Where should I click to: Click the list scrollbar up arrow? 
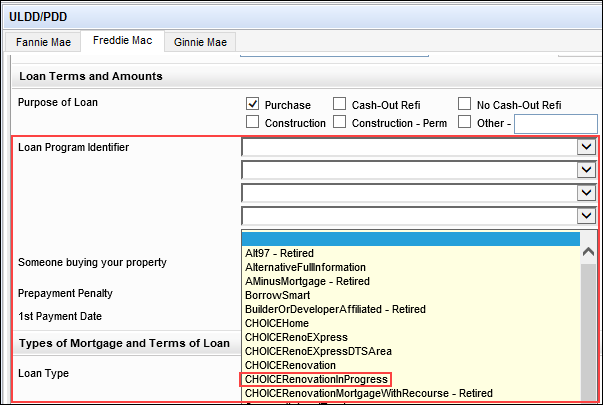pyautogui.click(x=588, y=252)
